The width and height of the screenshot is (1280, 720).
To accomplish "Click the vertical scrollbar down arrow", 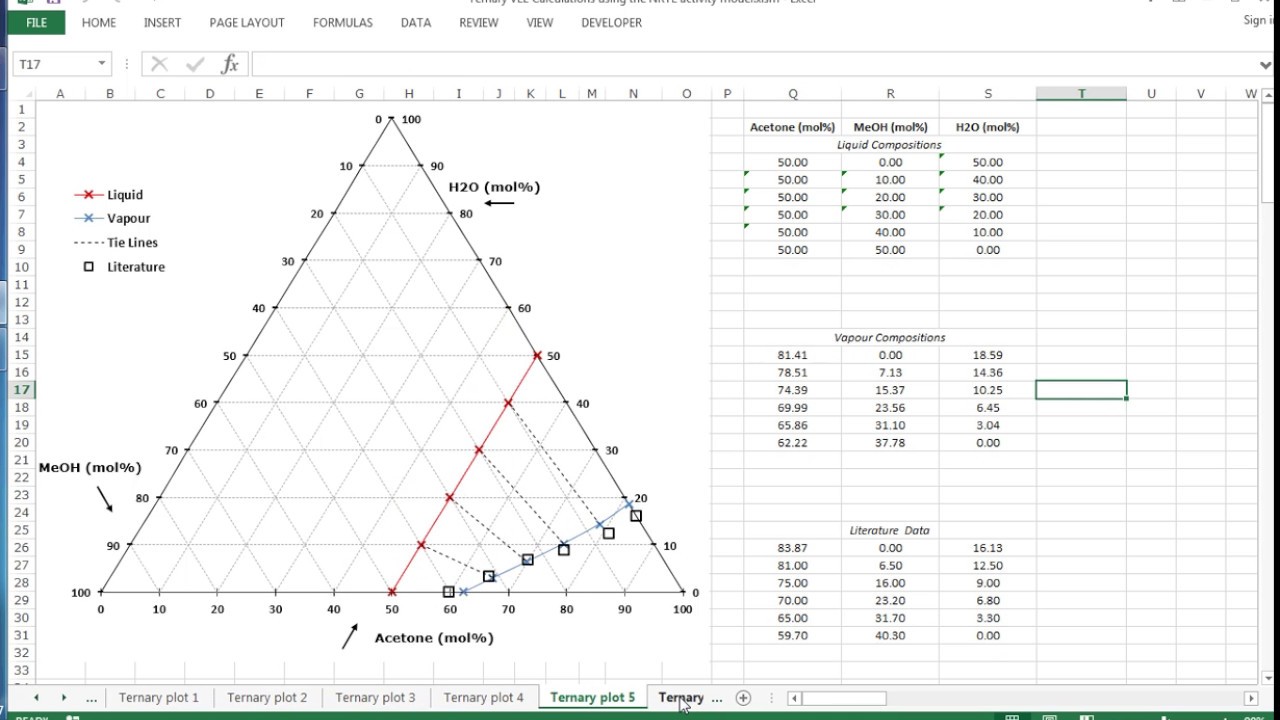I will pos(1267,678).
